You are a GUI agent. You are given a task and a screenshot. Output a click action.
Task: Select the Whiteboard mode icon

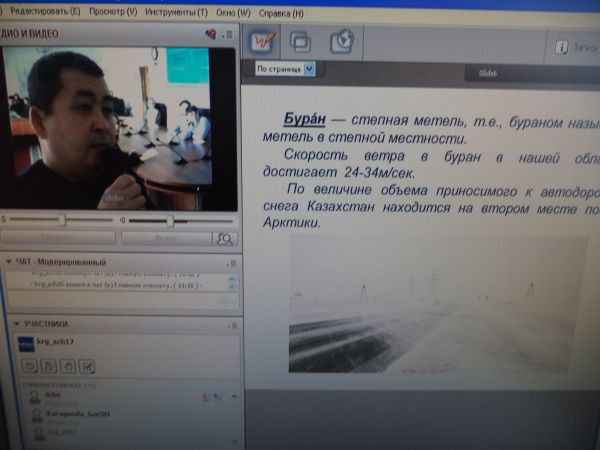pos(263,41)
